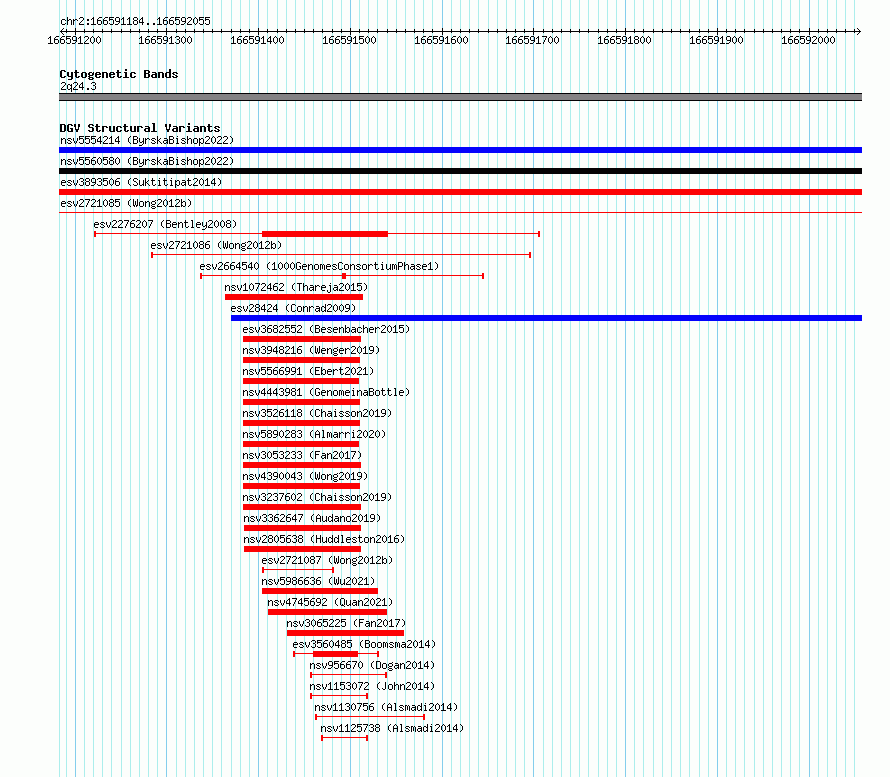Select nsv1130756 (Alsmadi2014) label
Viewport: 890px width, 777px height.
[386, 707]
